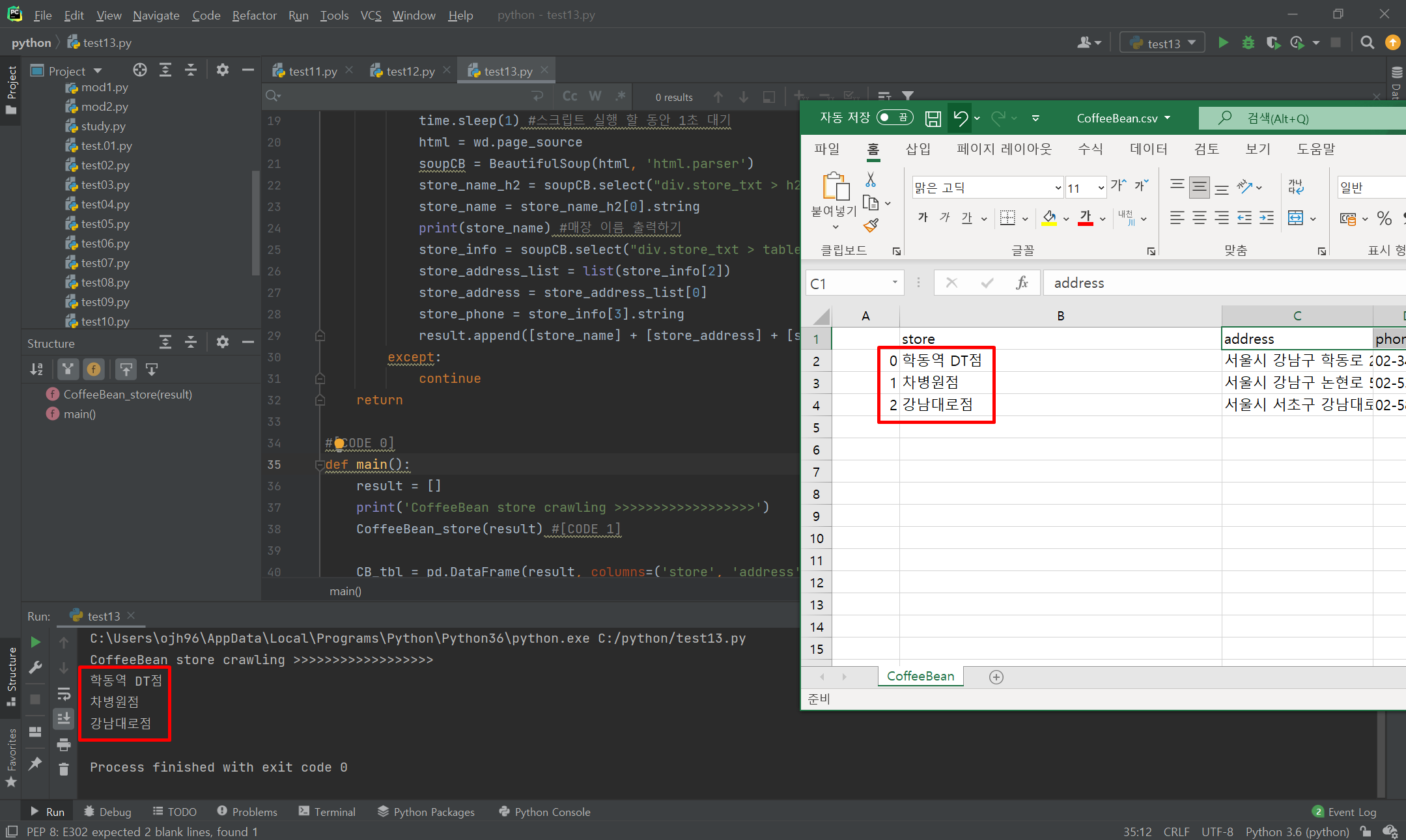Viewport: 1406px width, 840px height.
Task: Click the green Run button in toolbar
Action: click(1223, 43)
